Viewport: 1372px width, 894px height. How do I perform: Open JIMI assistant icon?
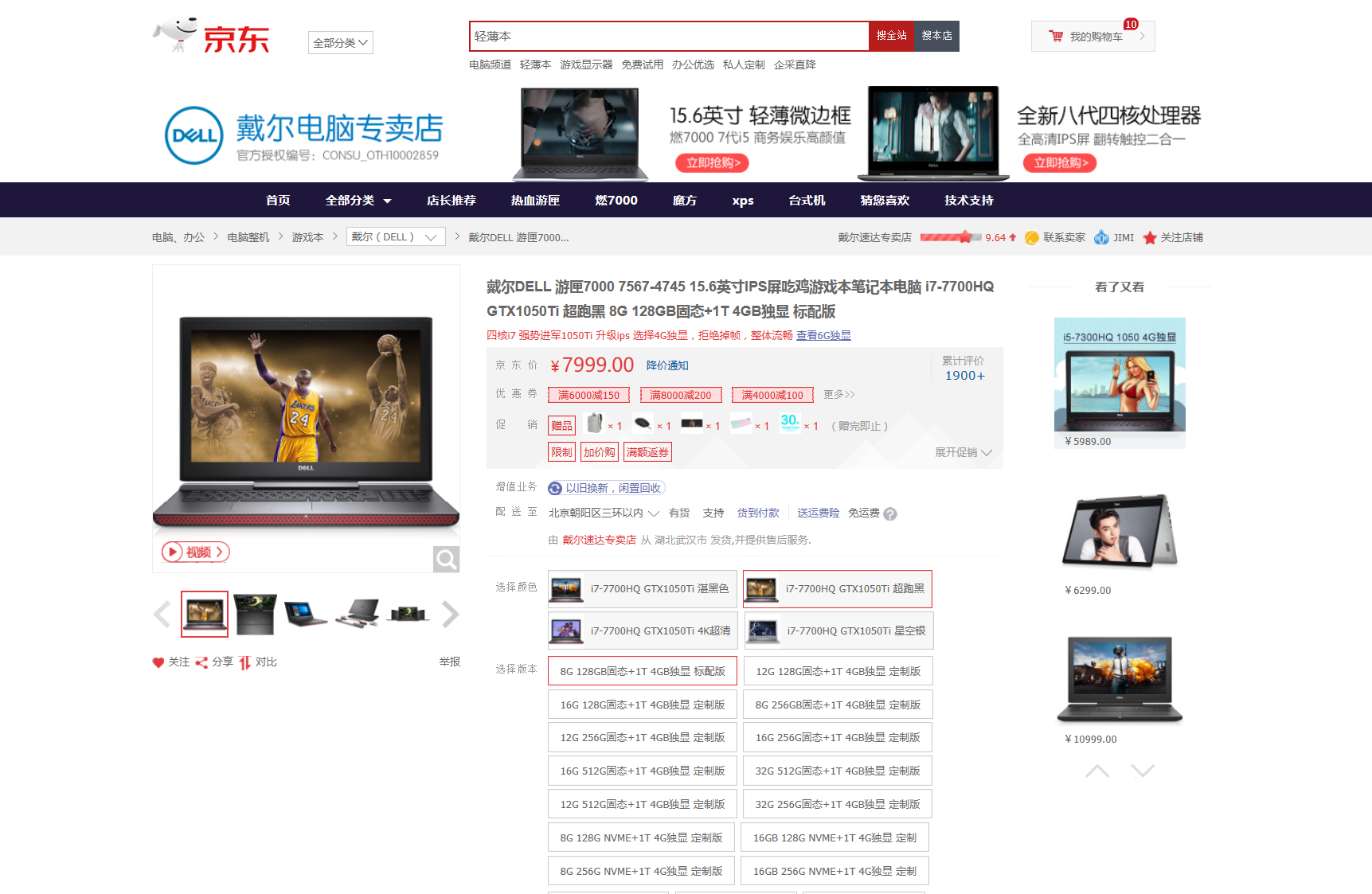(1101, 237)
